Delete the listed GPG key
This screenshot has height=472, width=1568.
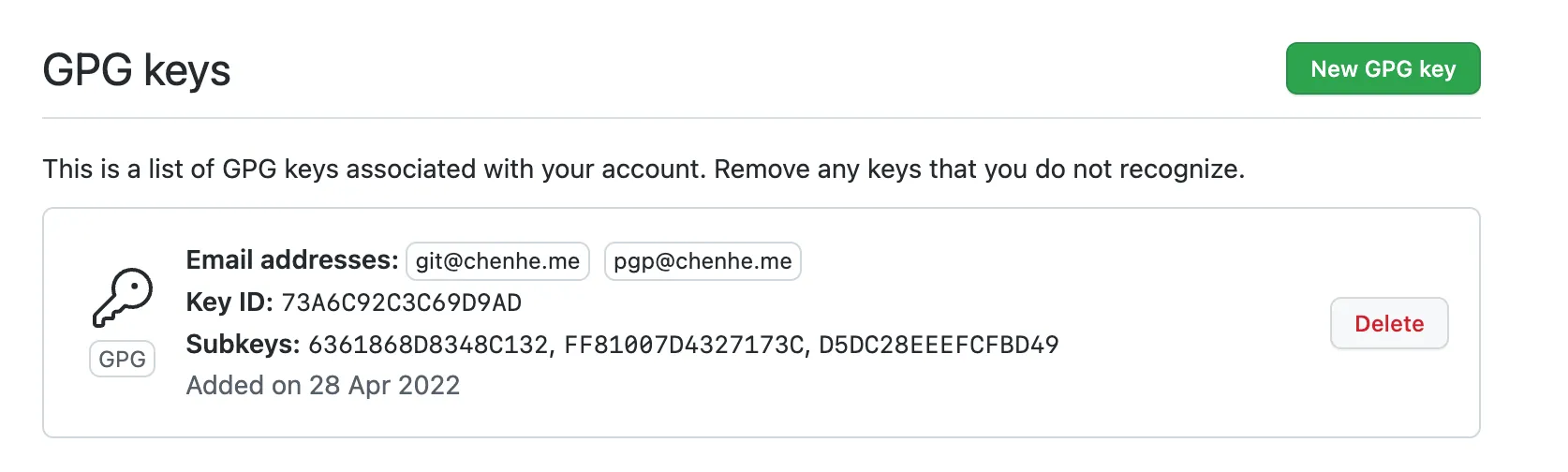(x=1389, y=324)
